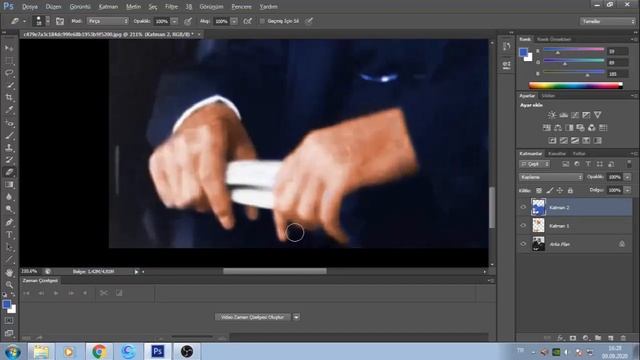The height and width of the screenshot is (360, 640).
Task: Open the Katman menu
Action: tap(108, 7)
